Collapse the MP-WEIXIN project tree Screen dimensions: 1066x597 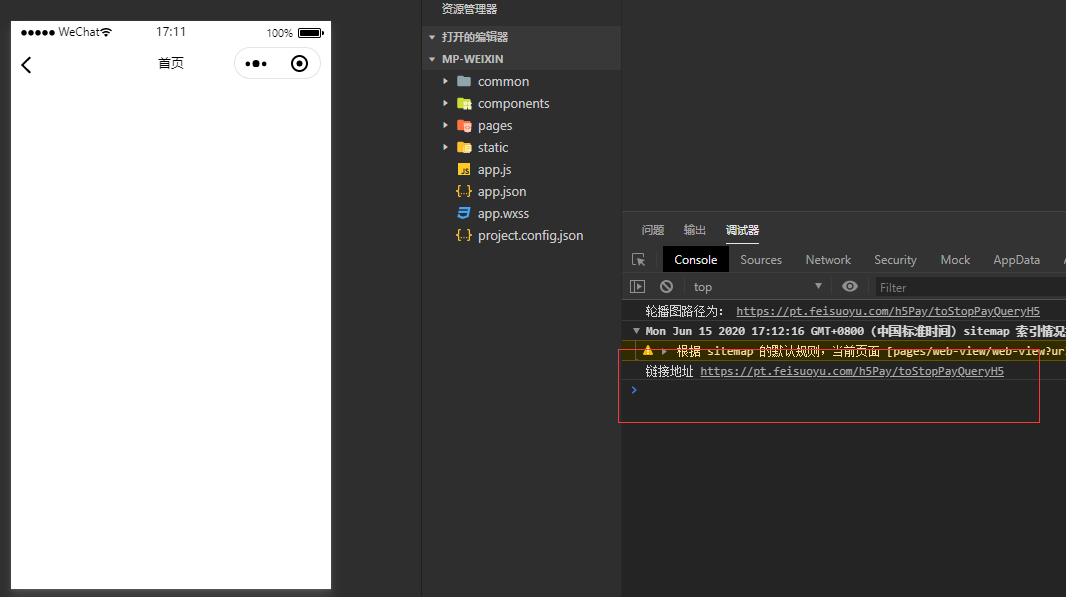click(x=432, y=59)
